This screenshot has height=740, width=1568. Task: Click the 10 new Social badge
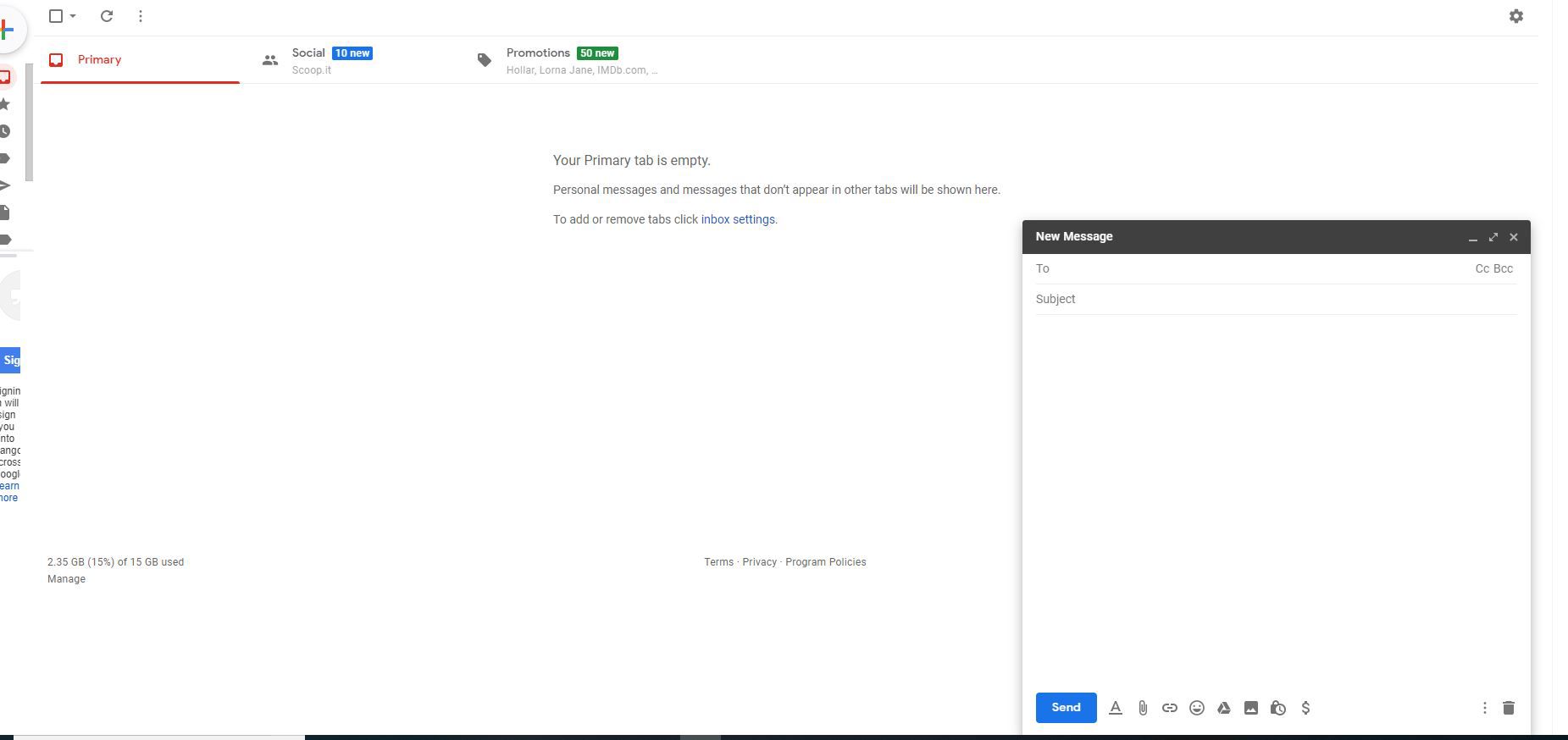(352, 53)
